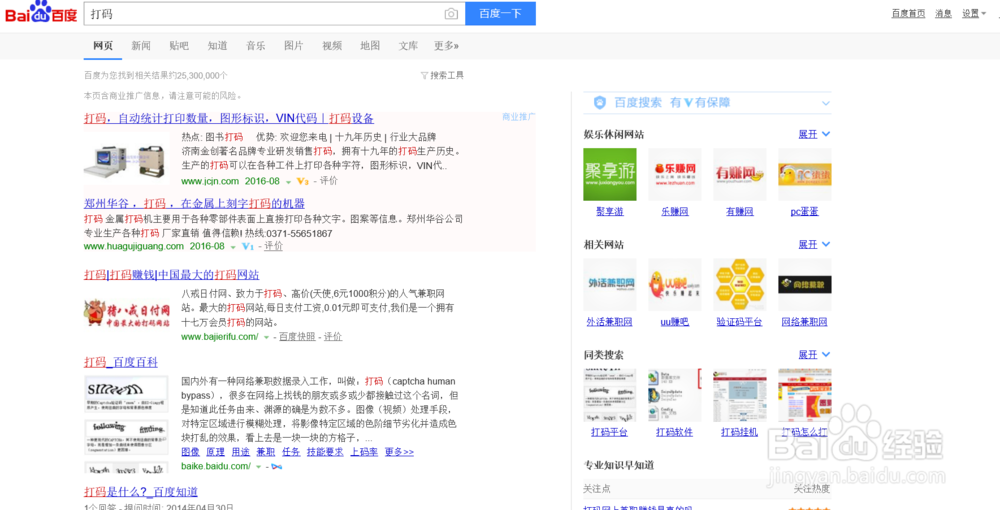Click the blue bow icon after baike.baidu.com
The height and width of the screenshot is (510, 1000).
click(x=276, y=467)
